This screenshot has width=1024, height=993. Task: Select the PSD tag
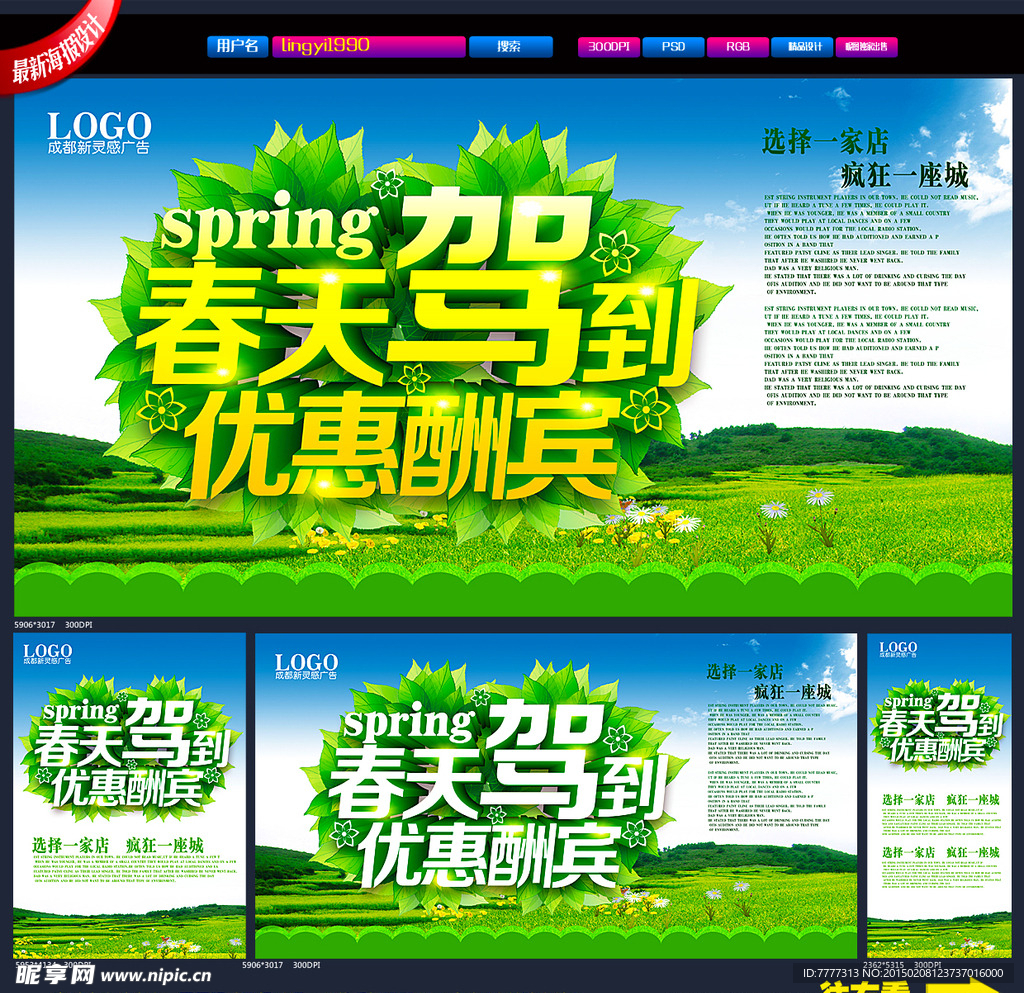(x=673, y=47)
